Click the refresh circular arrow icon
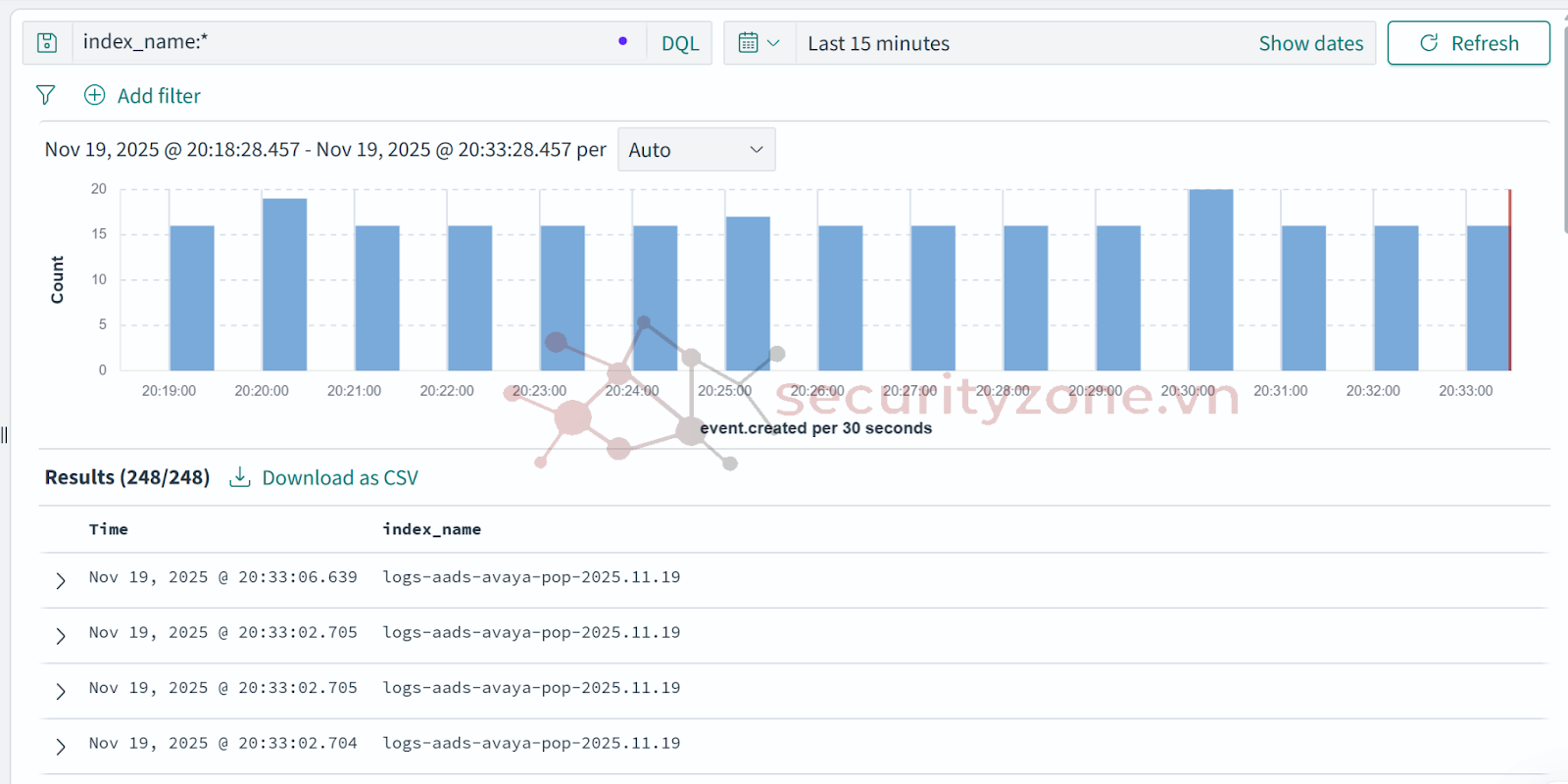This screenshot has width=1568, height=784. click(x=1429, y=43)
